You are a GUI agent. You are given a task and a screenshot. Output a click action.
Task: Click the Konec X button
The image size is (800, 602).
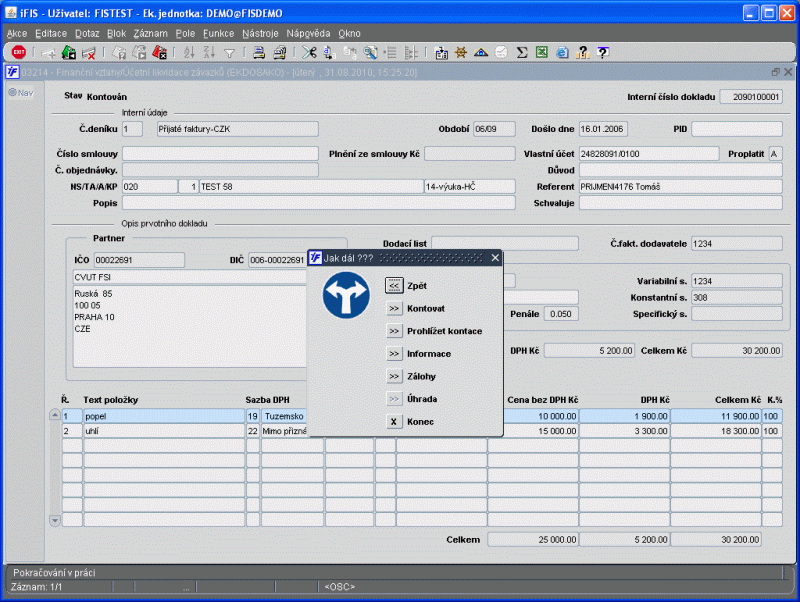394,422
